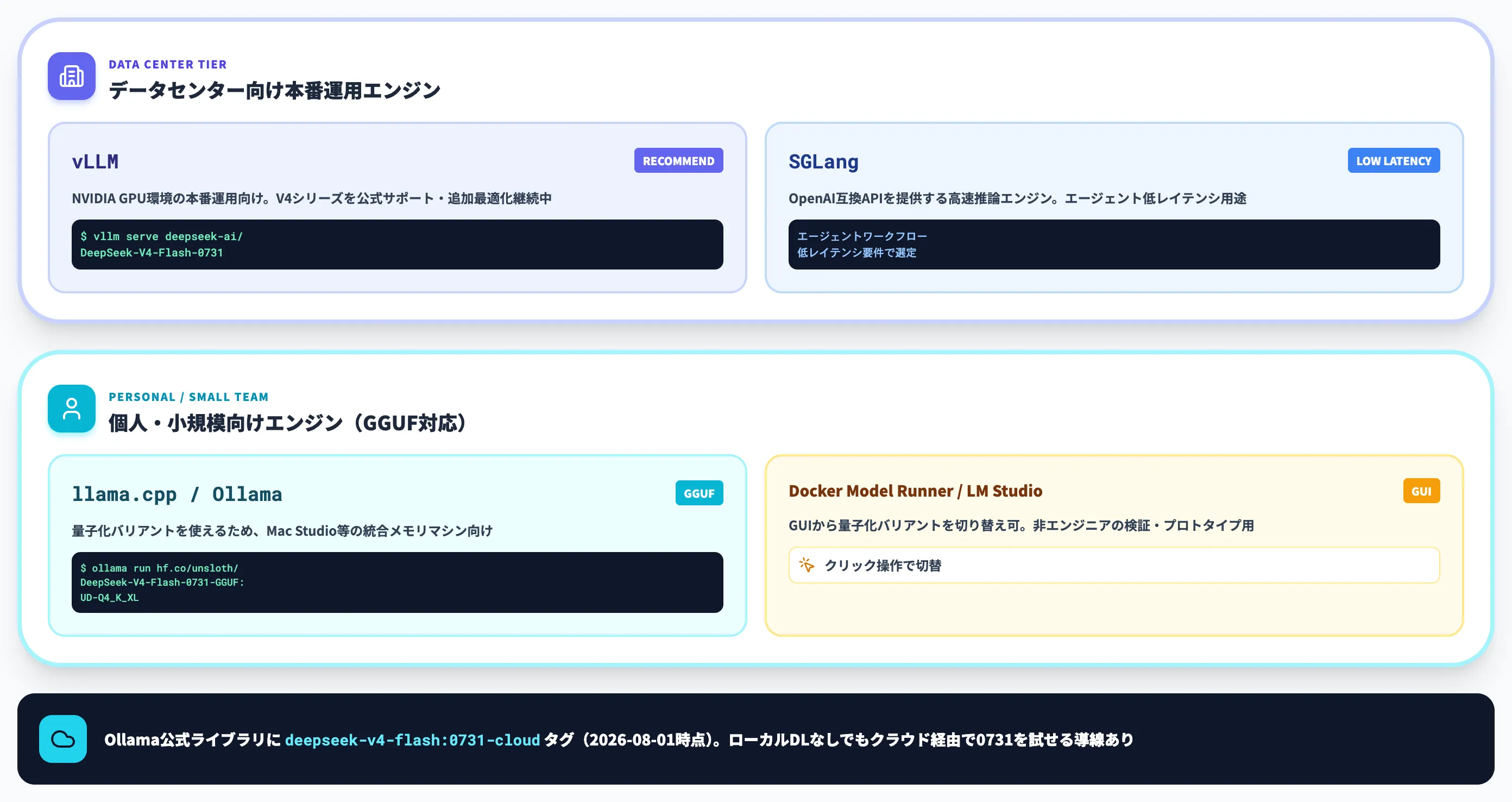The width and height of the screenshot is (1512, 802).
Task: Click the cloud icon in bottom banner
Action: tap(63, 739)
